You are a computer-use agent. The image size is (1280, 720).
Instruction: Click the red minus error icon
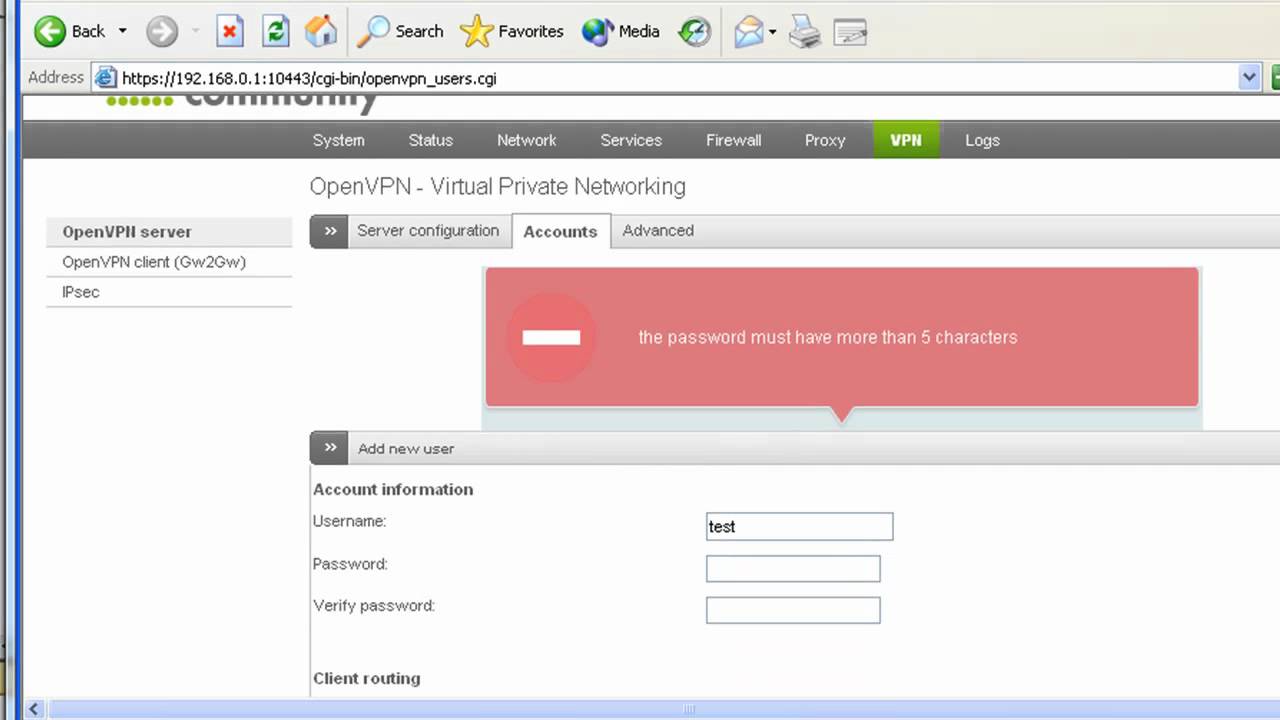551,337
